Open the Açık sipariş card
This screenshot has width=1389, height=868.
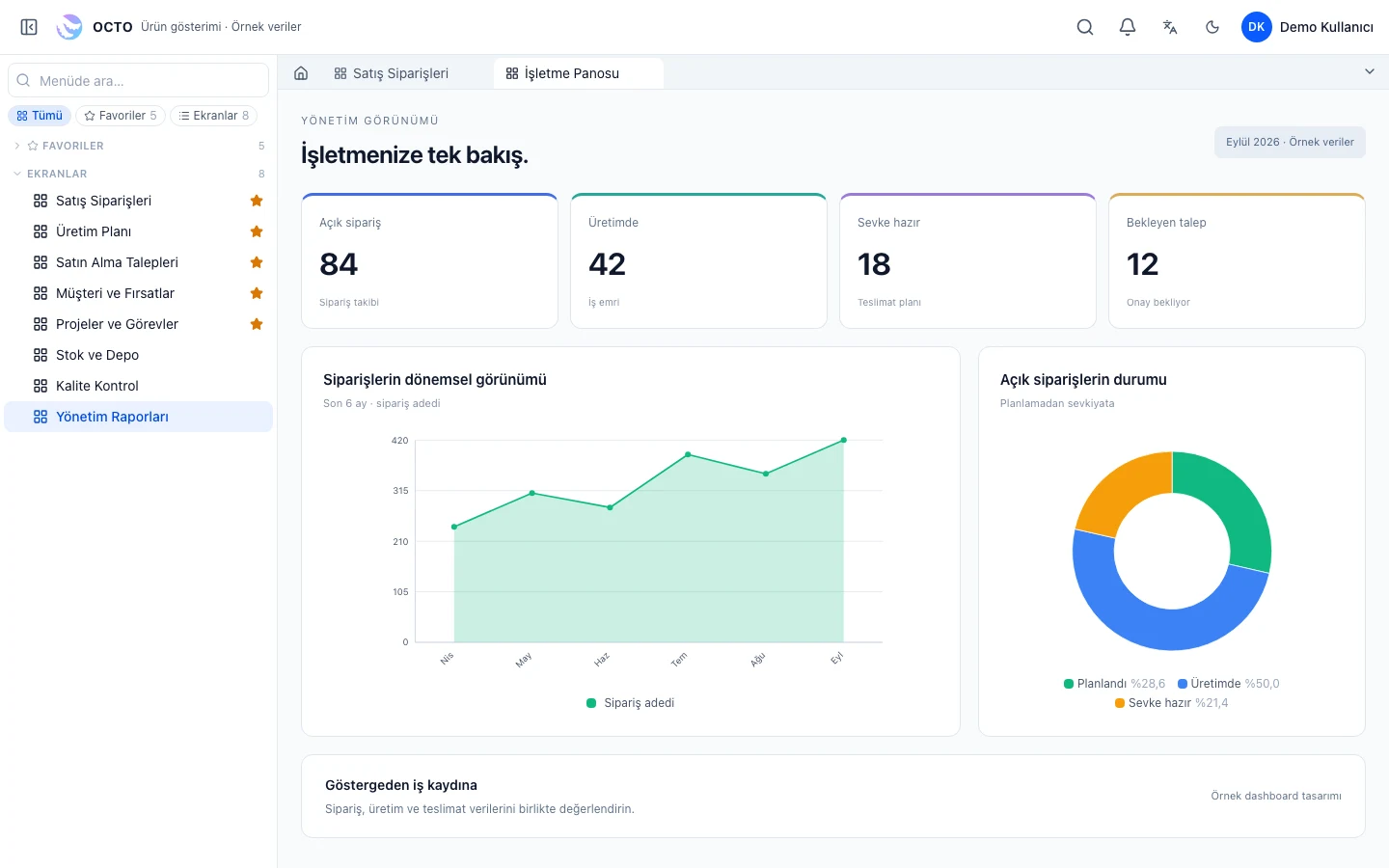pos(430,261)
